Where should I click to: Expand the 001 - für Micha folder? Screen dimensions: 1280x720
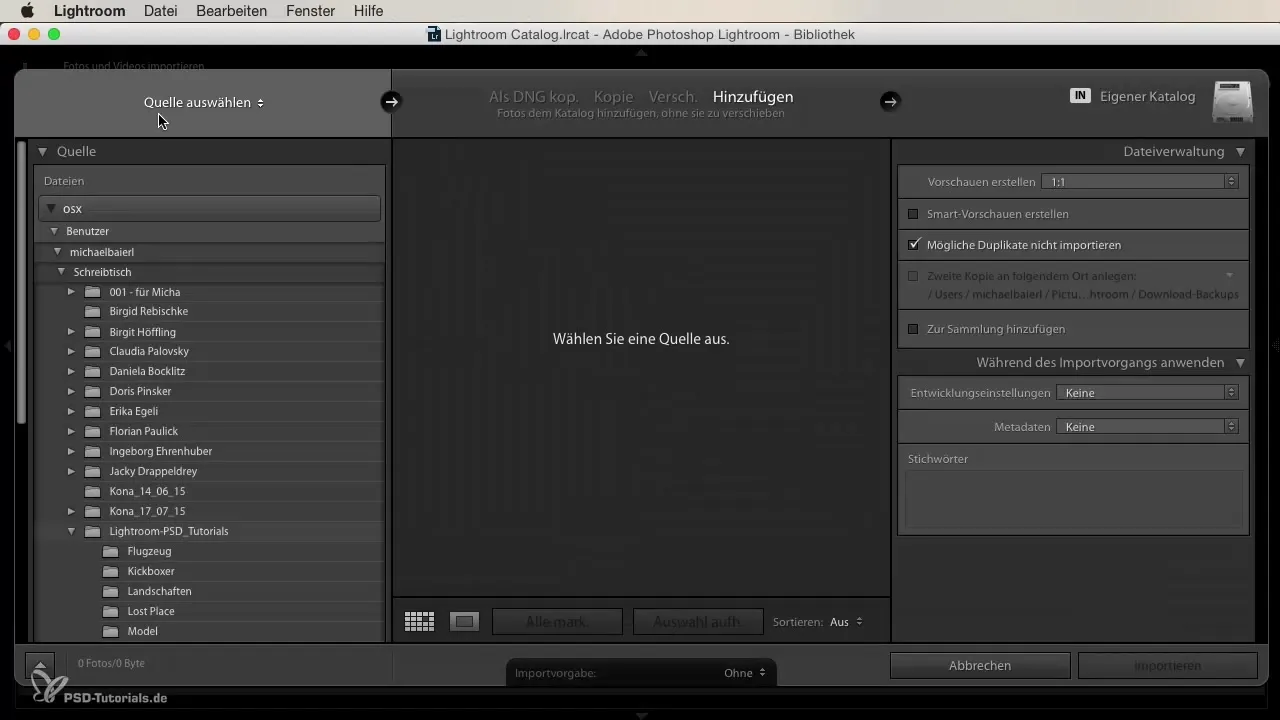pos(72,291)
